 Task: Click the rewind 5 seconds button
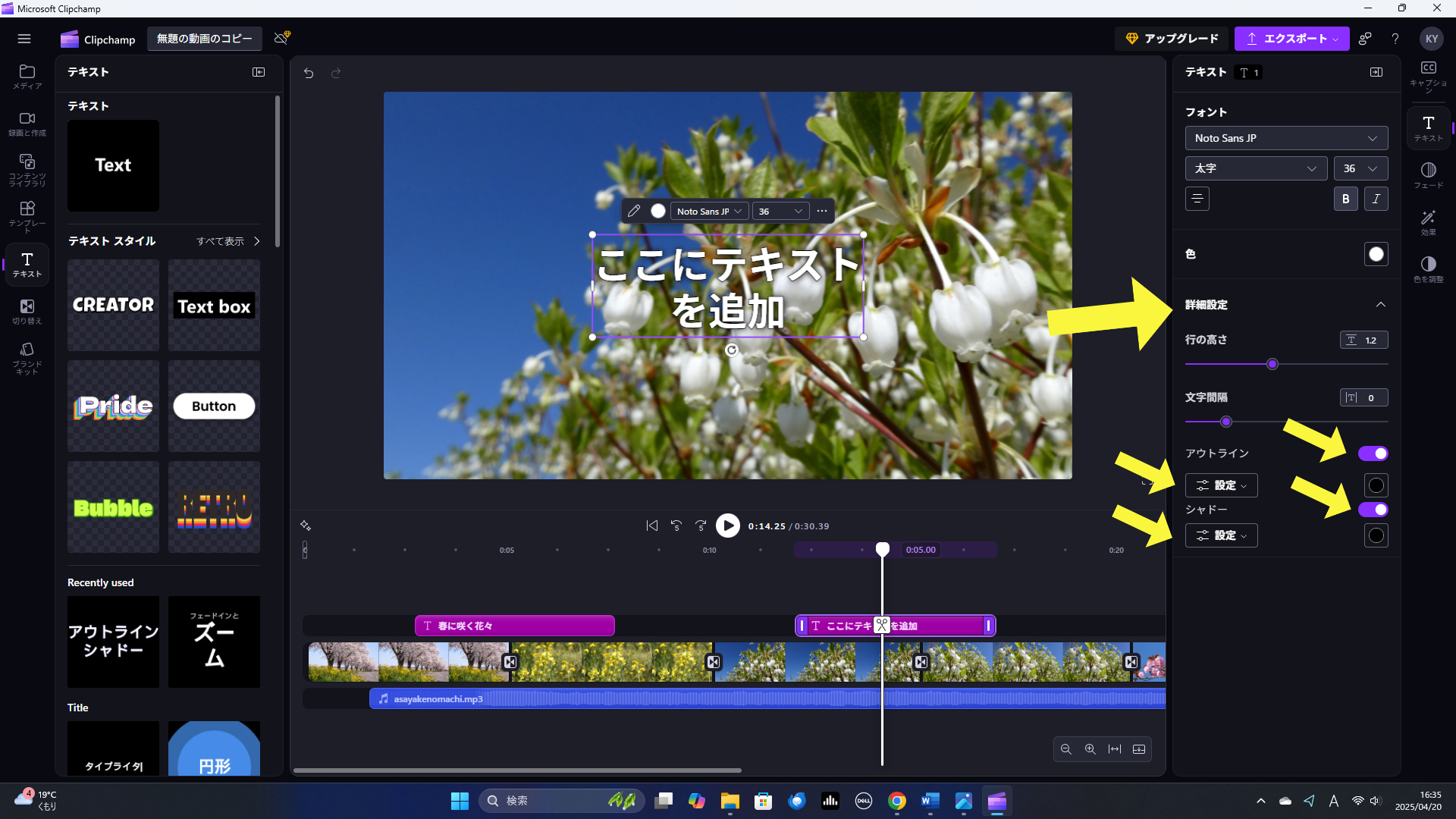676,526
